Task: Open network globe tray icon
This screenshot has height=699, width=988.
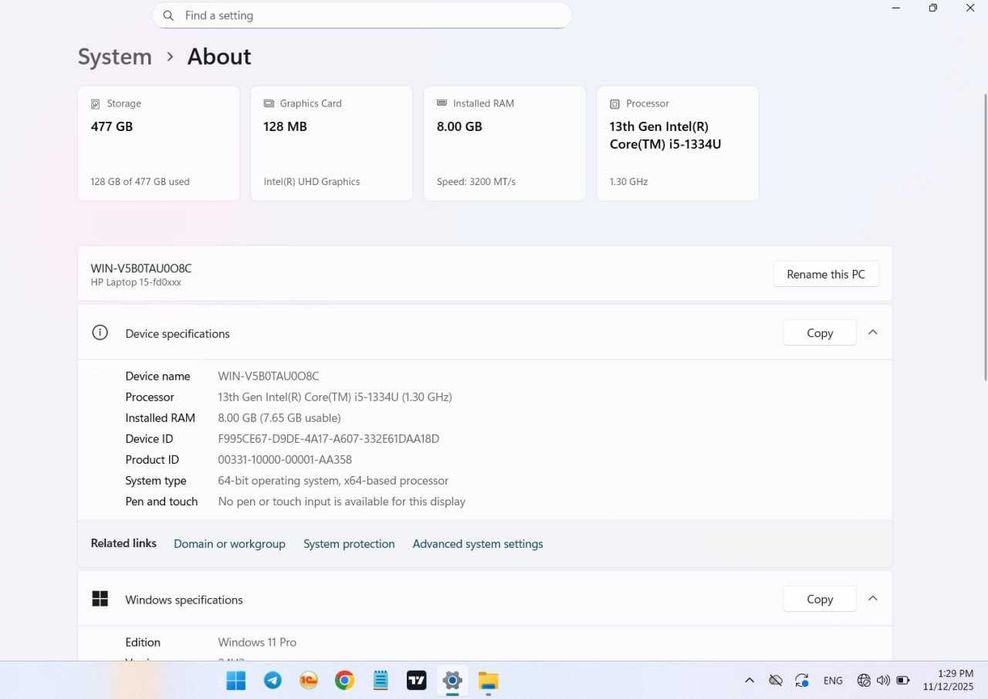Action: click(x=864, y=680)
